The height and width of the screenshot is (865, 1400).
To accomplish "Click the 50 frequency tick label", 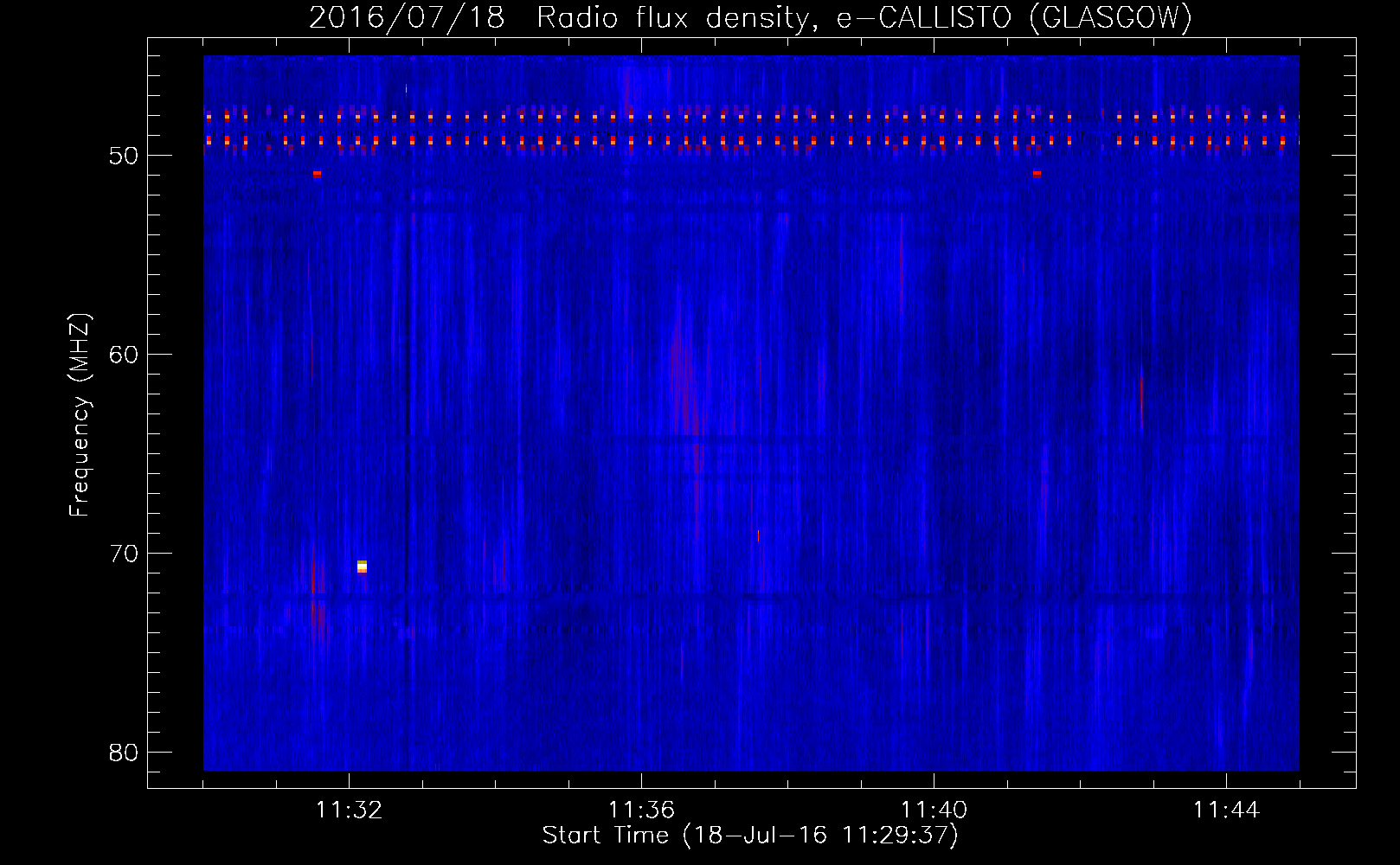I will [125, 156].
